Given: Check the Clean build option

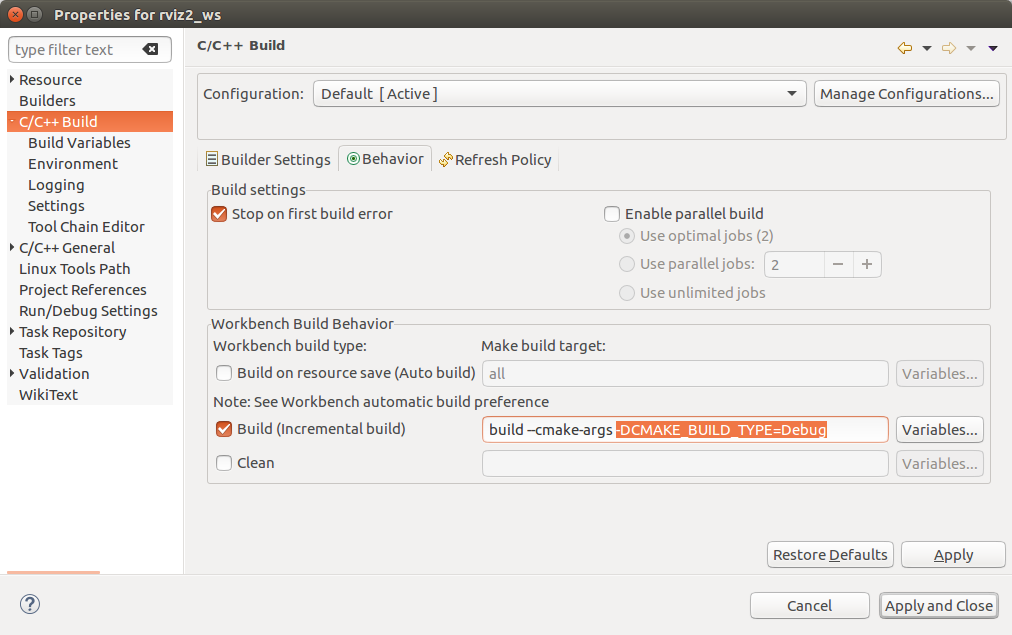Looking at the screenshot, I should (225, 463).
